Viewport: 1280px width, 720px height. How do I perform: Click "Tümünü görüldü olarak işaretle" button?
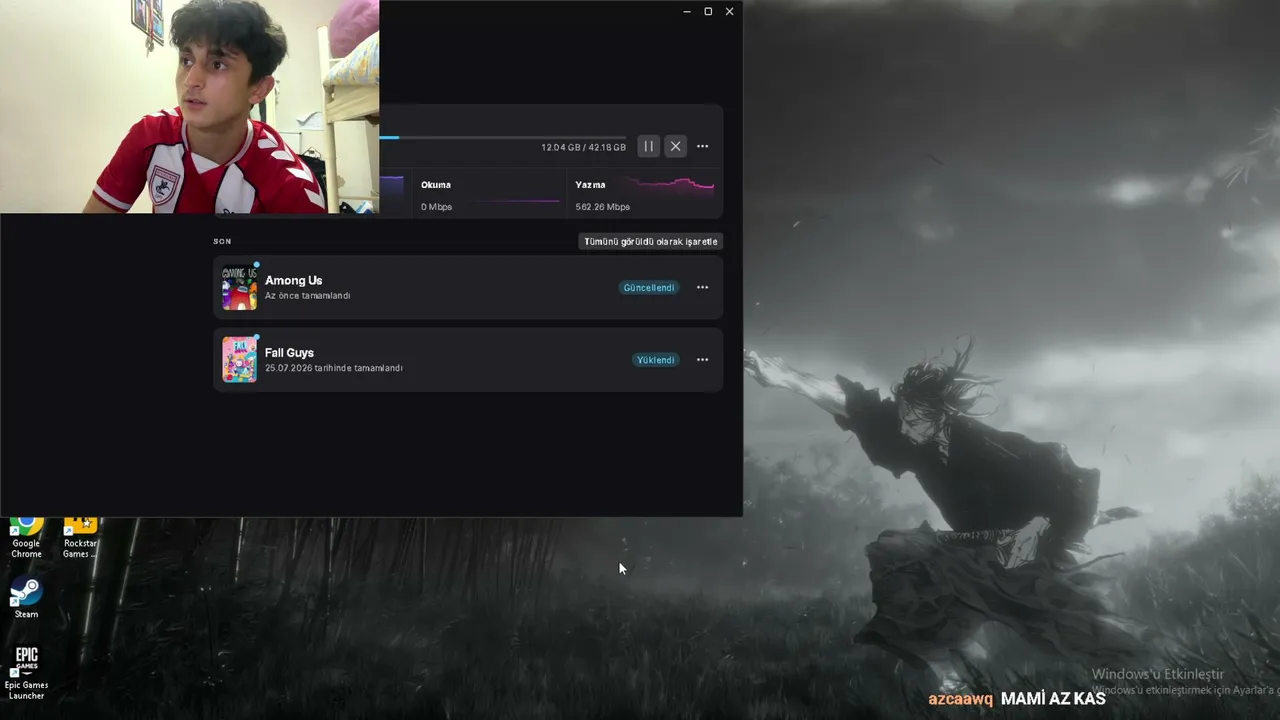(651, 241)
